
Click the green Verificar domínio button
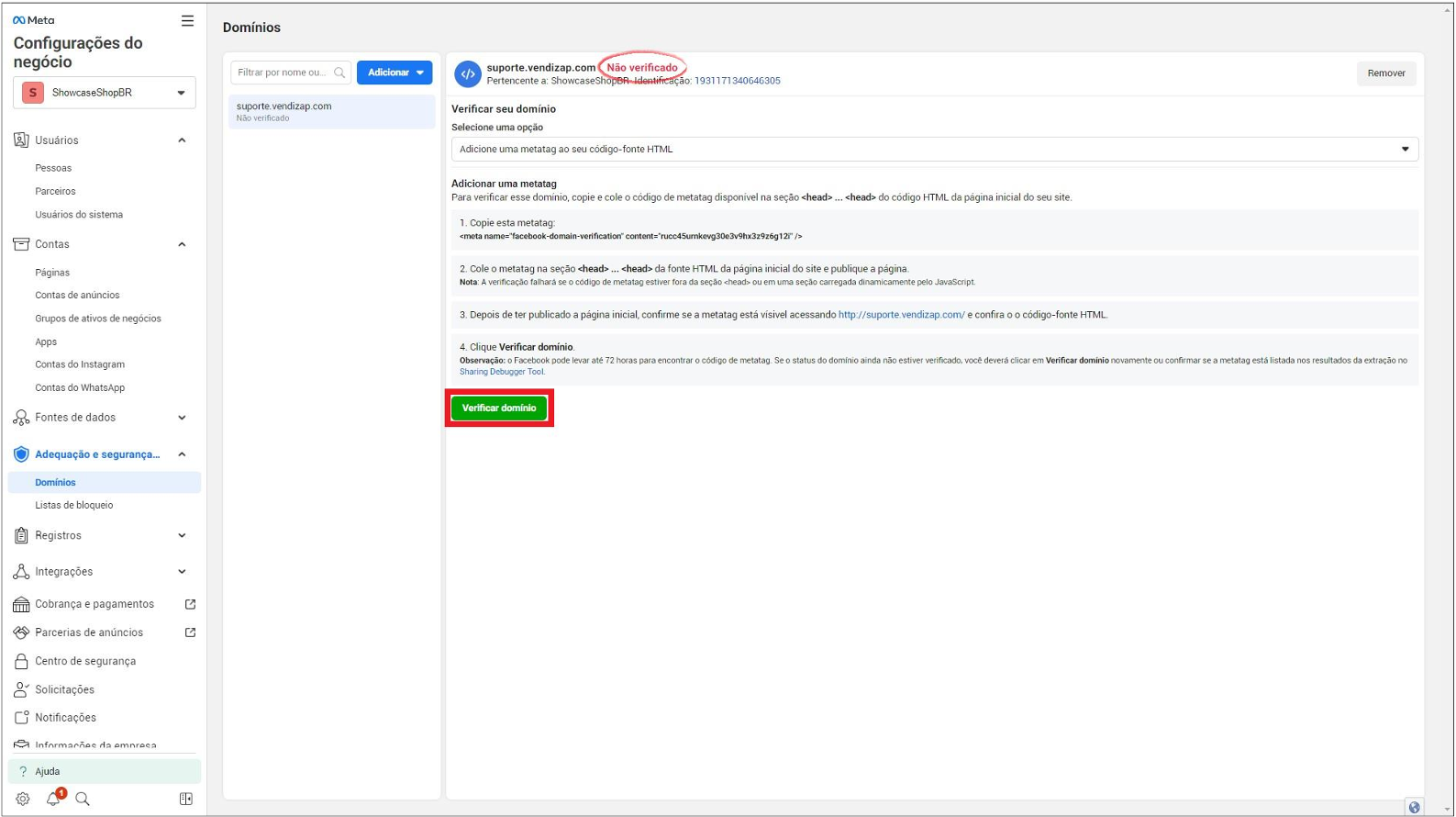pyautogui.click(x=499, y=408)
